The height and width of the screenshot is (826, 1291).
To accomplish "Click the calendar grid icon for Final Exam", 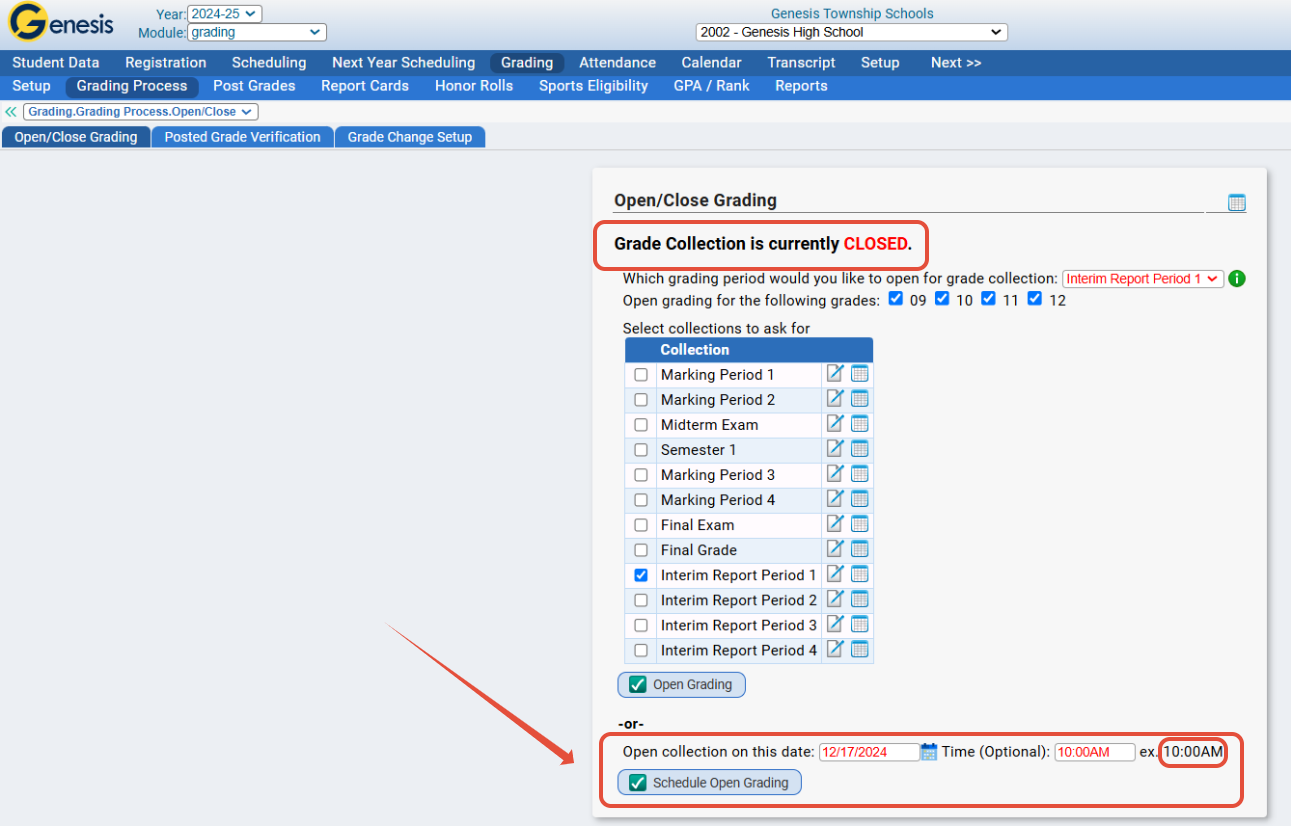I will pyautogui.click(x=860, y=524).
